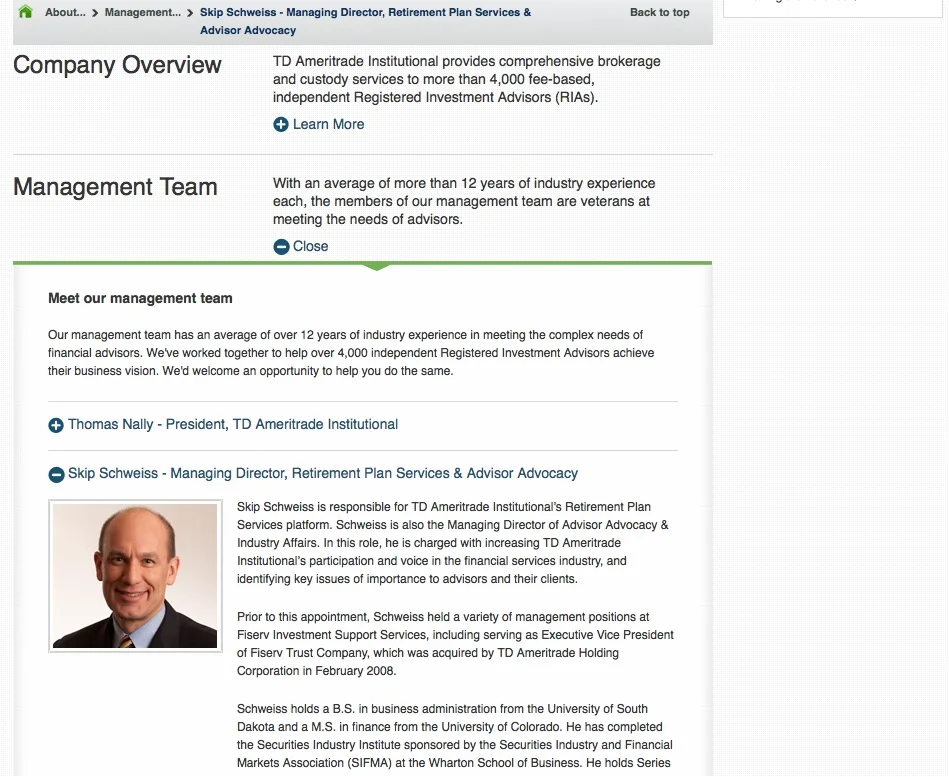Open the About... breadcrumb link
The width and height of the screenshot is (949, 776).
tap(65, 12)
